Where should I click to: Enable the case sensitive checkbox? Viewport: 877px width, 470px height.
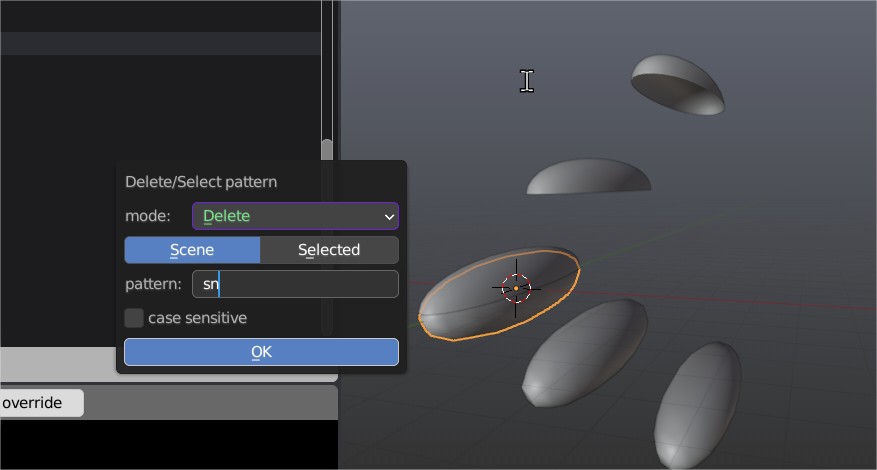pos(134,318)
